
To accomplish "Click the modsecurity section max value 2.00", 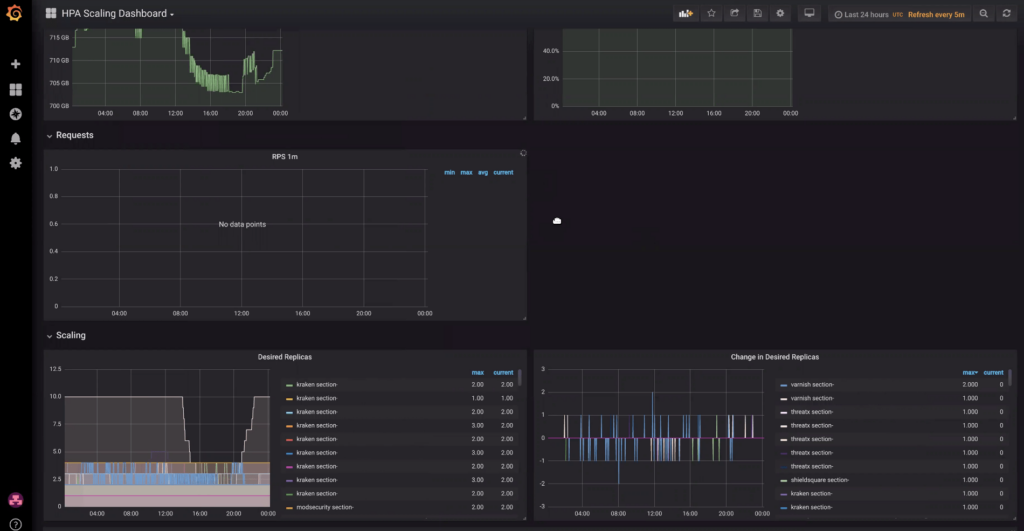I will (x=477, y=507).
